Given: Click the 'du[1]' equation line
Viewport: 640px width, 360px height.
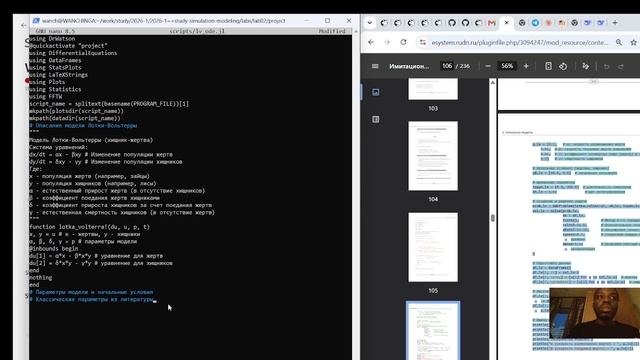Looking at the screenshot, I should (x=96, y=256).
